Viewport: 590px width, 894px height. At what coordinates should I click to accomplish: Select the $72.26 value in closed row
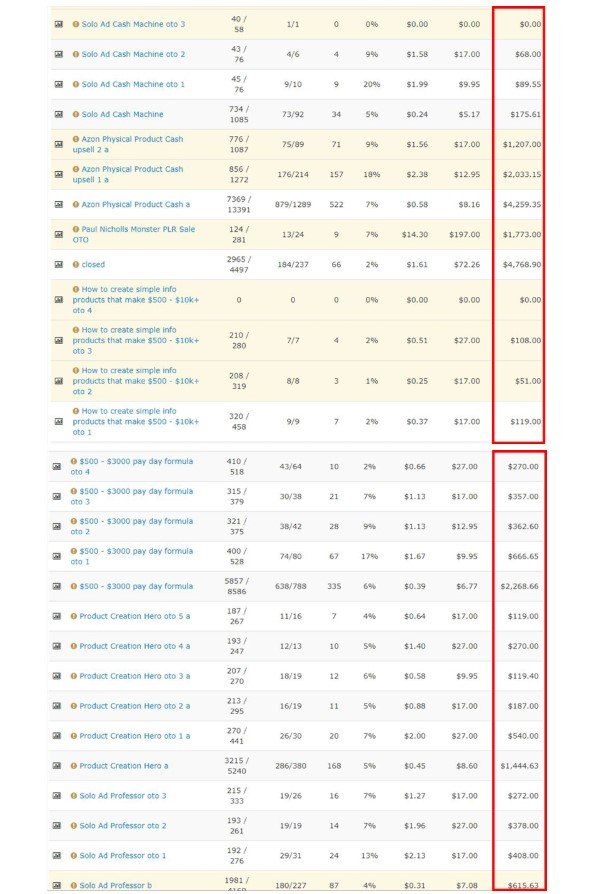(x=467, y=265)
